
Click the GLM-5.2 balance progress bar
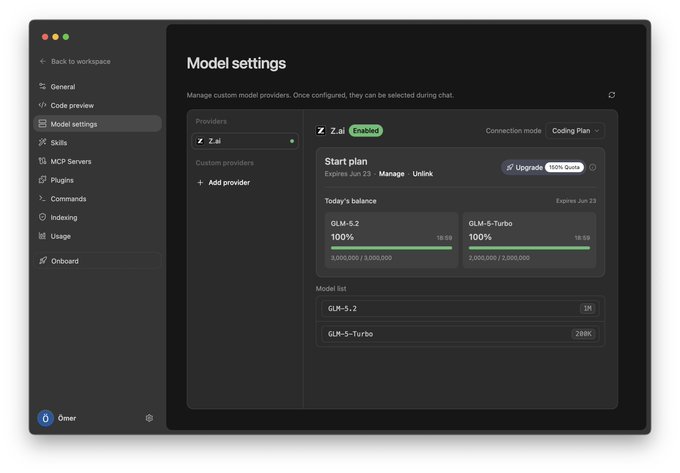391,248
